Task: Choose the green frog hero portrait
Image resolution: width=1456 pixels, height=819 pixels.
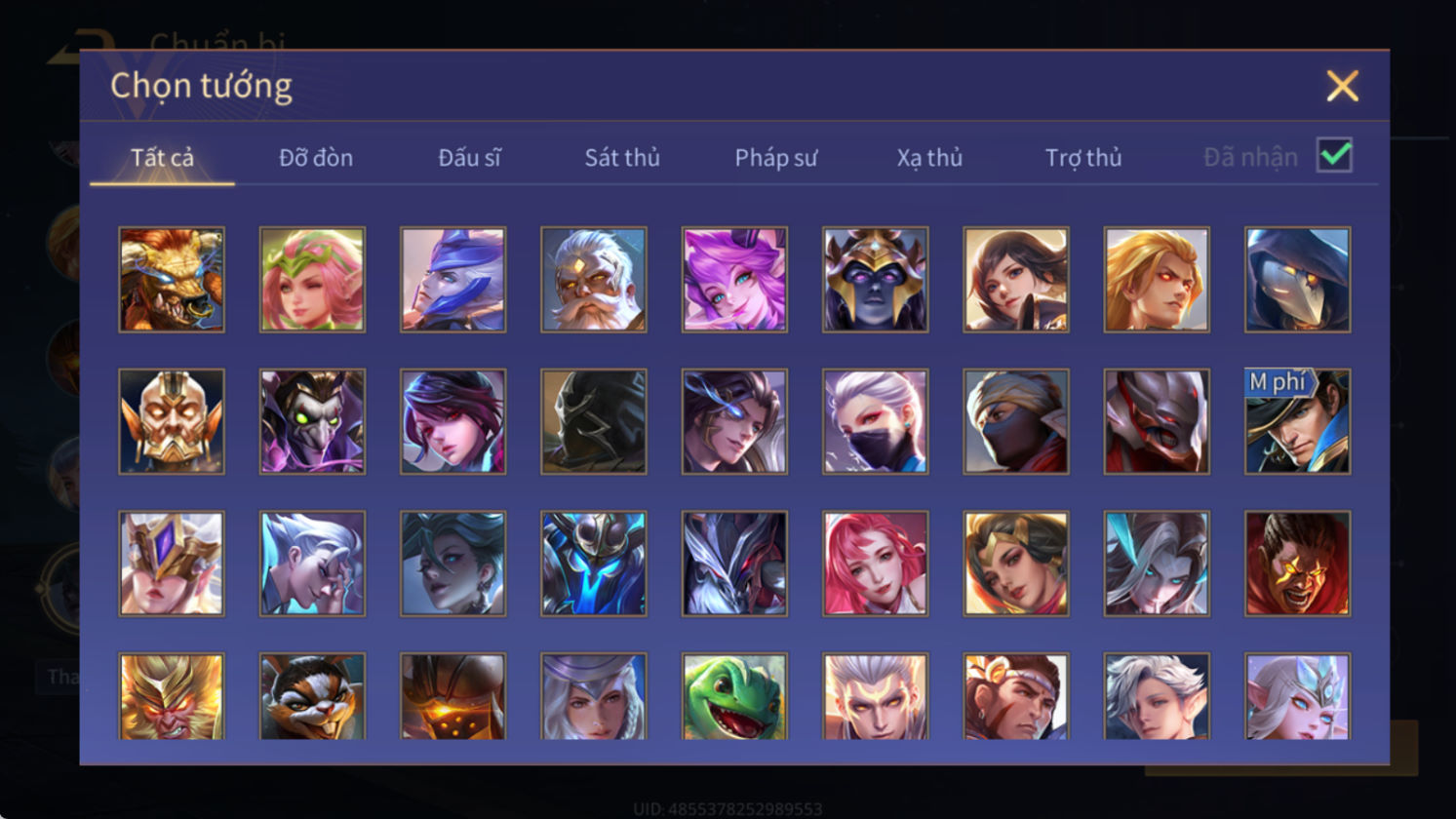Action: 734,696
